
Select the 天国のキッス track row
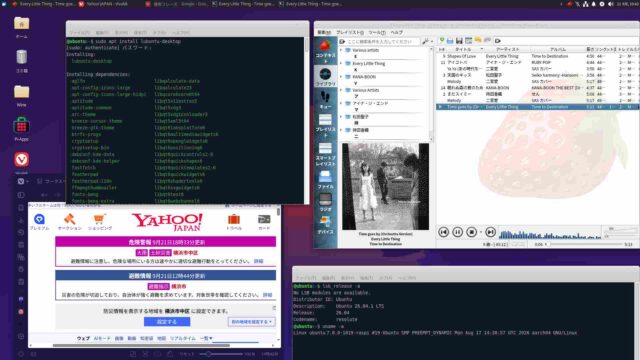(537, 75)
